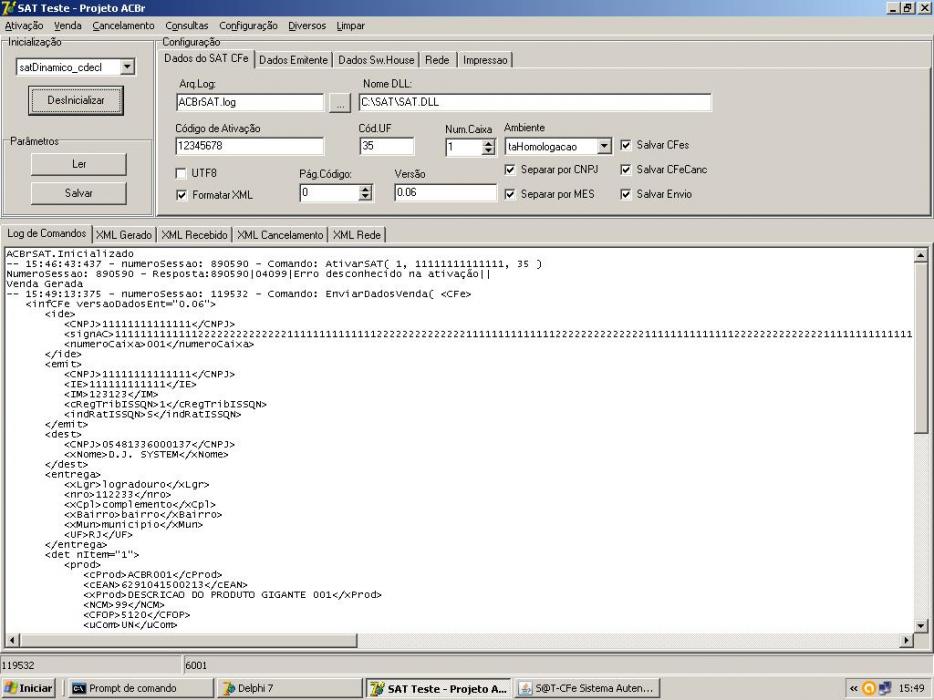Click the Iniciar start button

coord(28,688)
